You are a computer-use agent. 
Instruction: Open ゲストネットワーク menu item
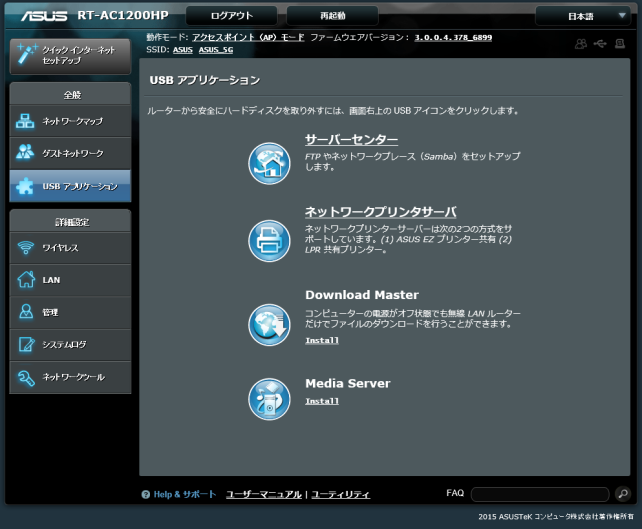tap(70, 153)
